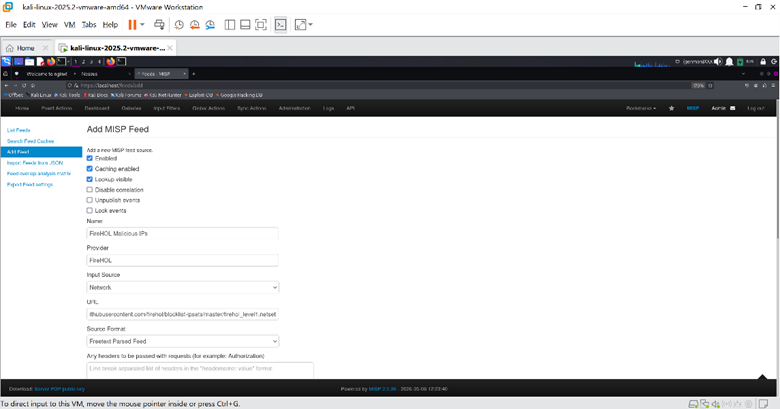Open Sync Actions menu in MISP
The width and height of the screenshot is (780, 409).
point(252,108)
